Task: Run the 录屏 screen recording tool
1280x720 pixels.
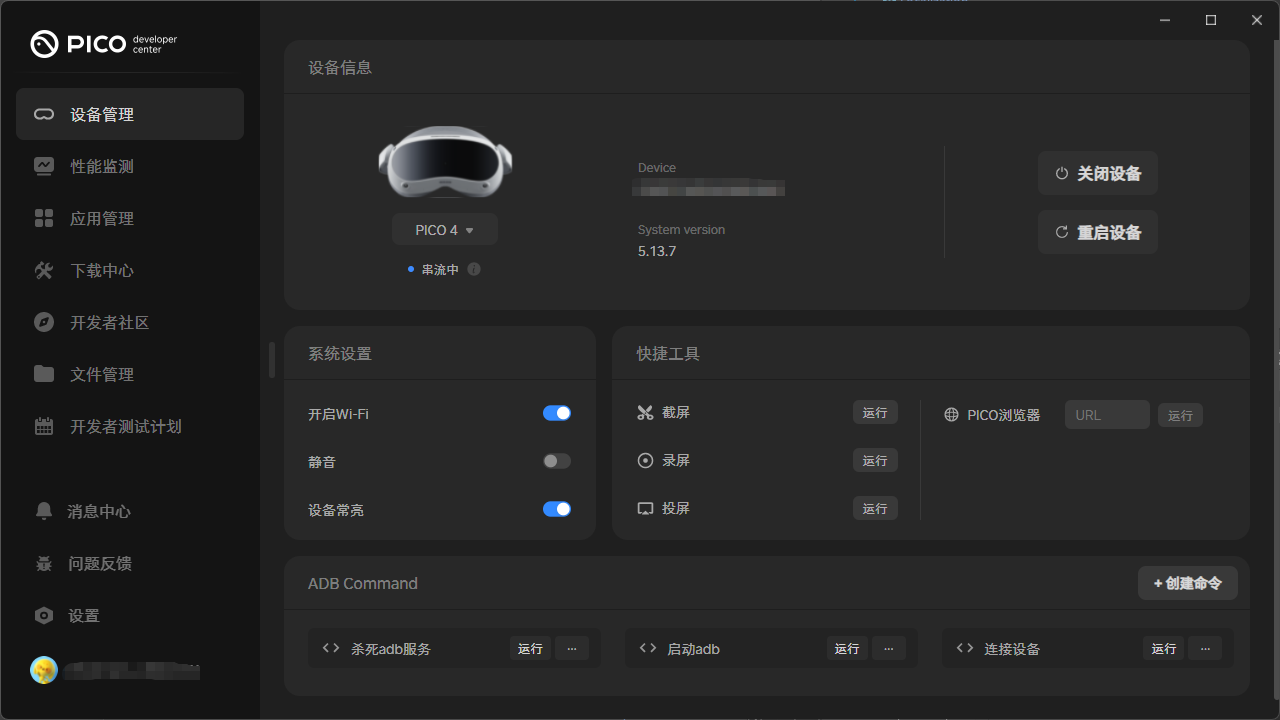Action: coord(875,460)
